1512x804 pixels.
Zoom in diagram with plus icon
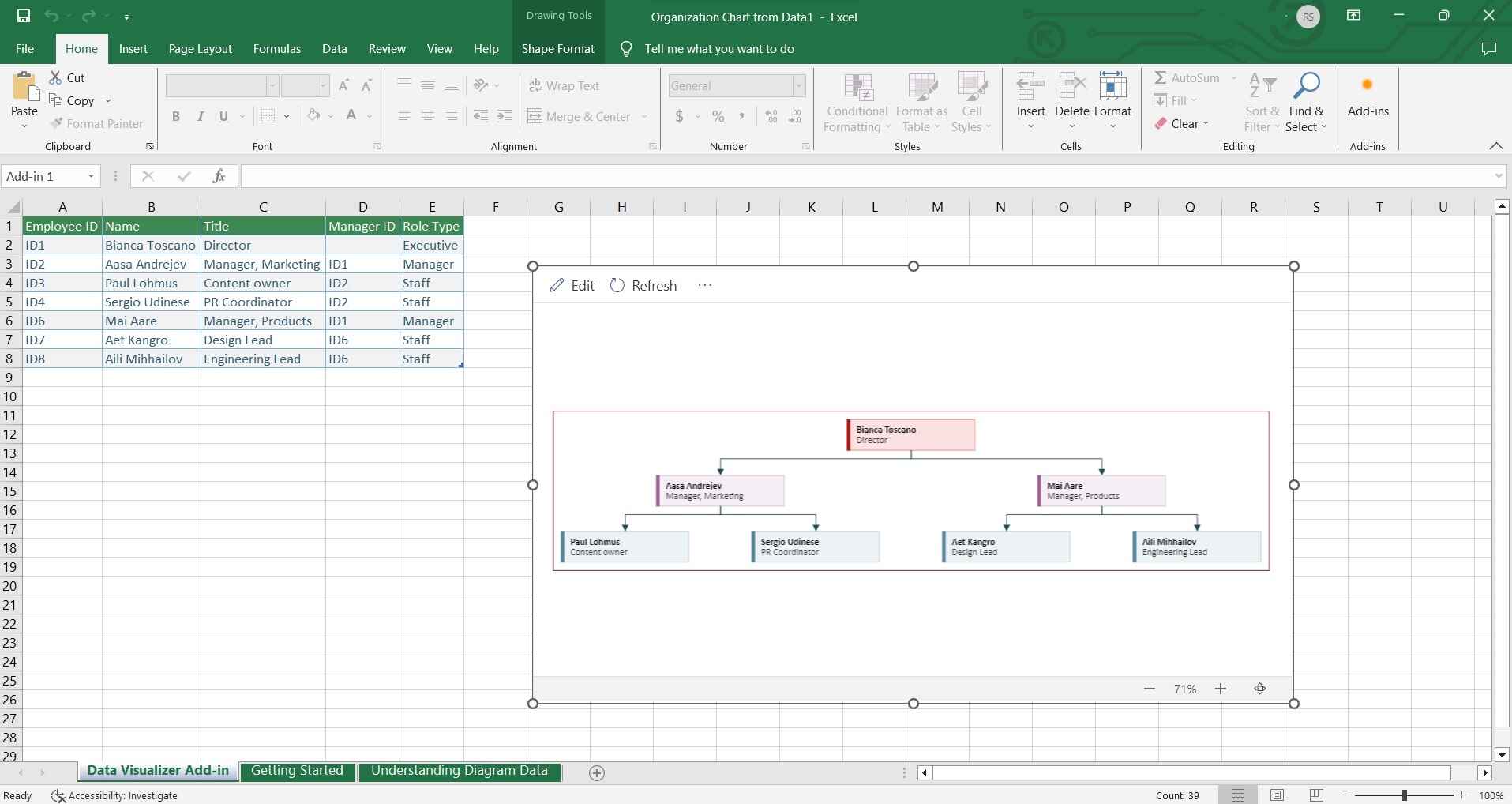[1221, 689]
